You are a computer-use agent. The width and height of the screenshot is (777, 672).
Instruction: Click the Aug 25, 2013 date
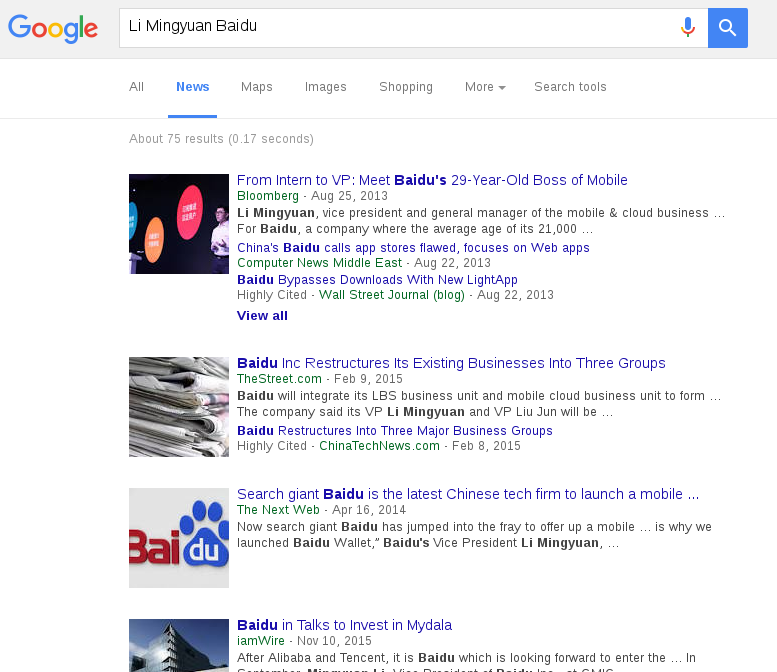click(349, 196)
